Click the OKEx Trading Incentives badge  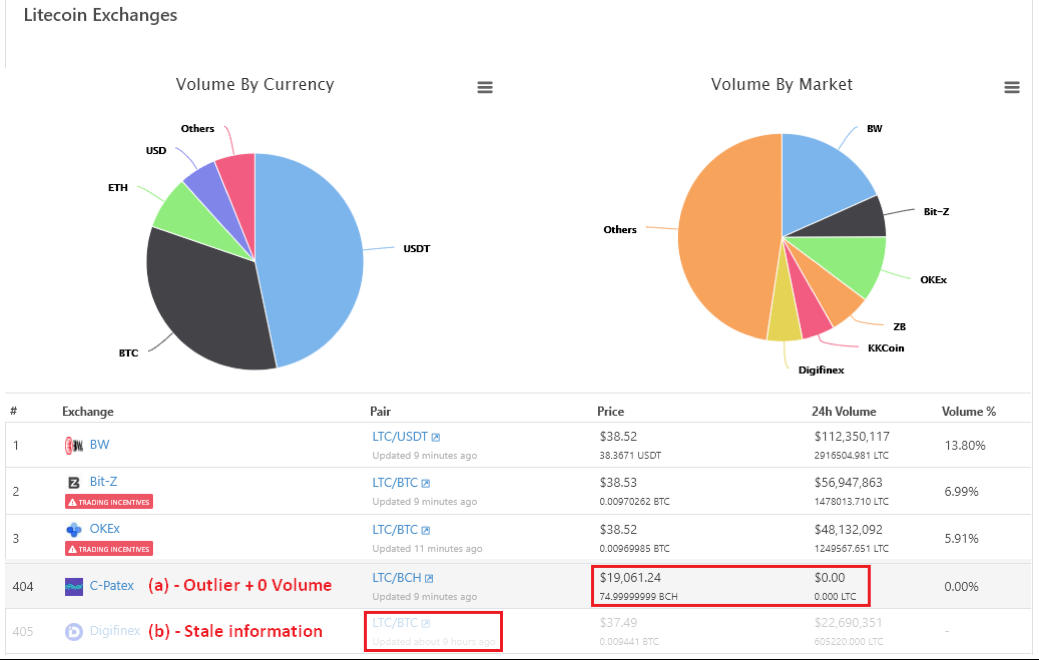[109, 549]
